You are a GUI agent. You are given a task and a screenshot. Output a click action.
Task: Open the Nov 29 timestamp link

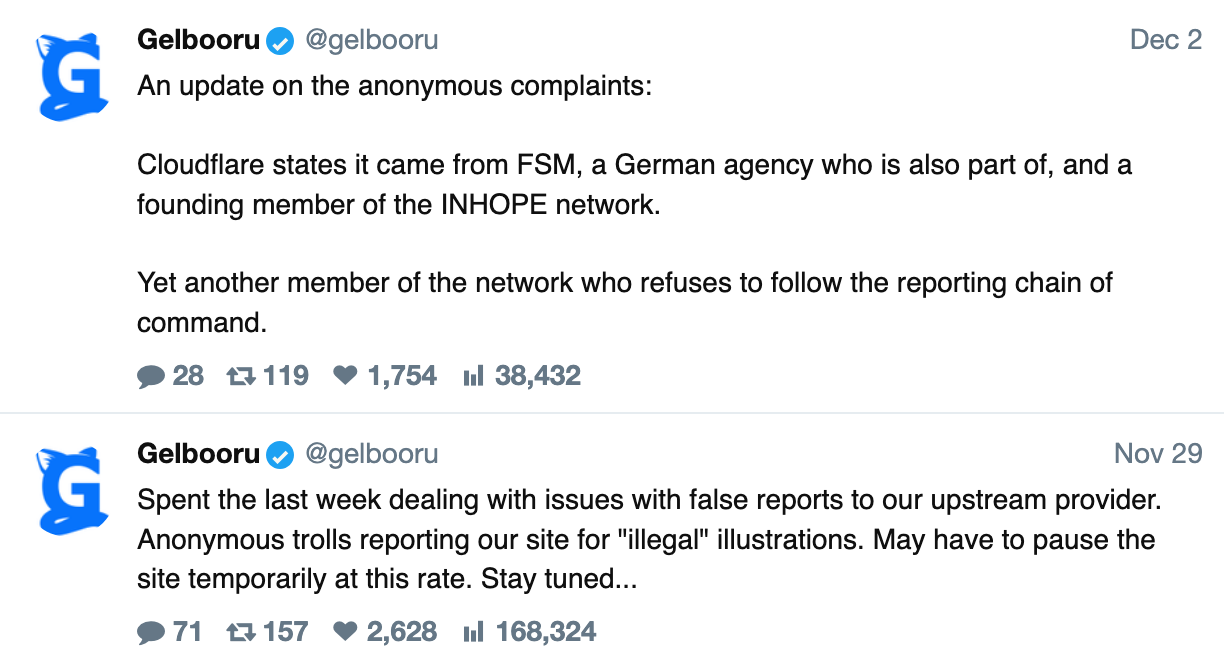[1157, 454]
